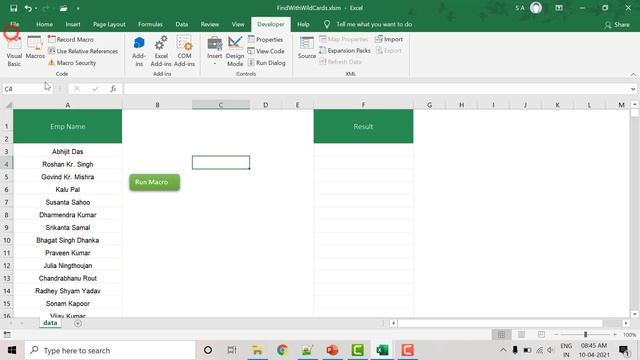Open the Windows Start menu
The height and width of the screenshot is (360, 640).
pos(12,350)
